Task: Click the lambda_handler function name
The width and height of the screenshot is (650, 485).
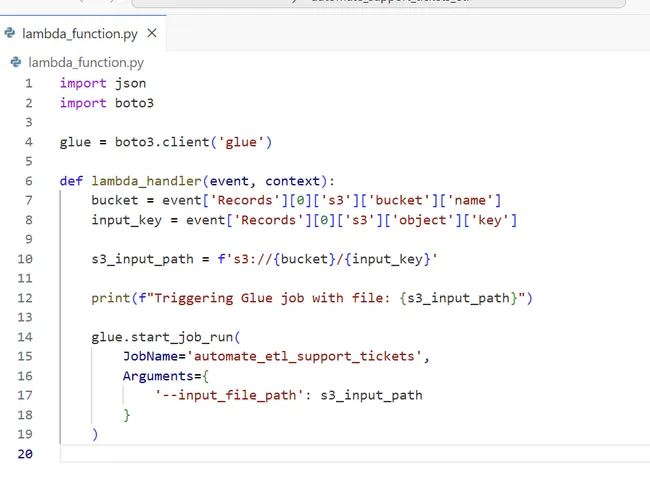Action: coord(146,181)
